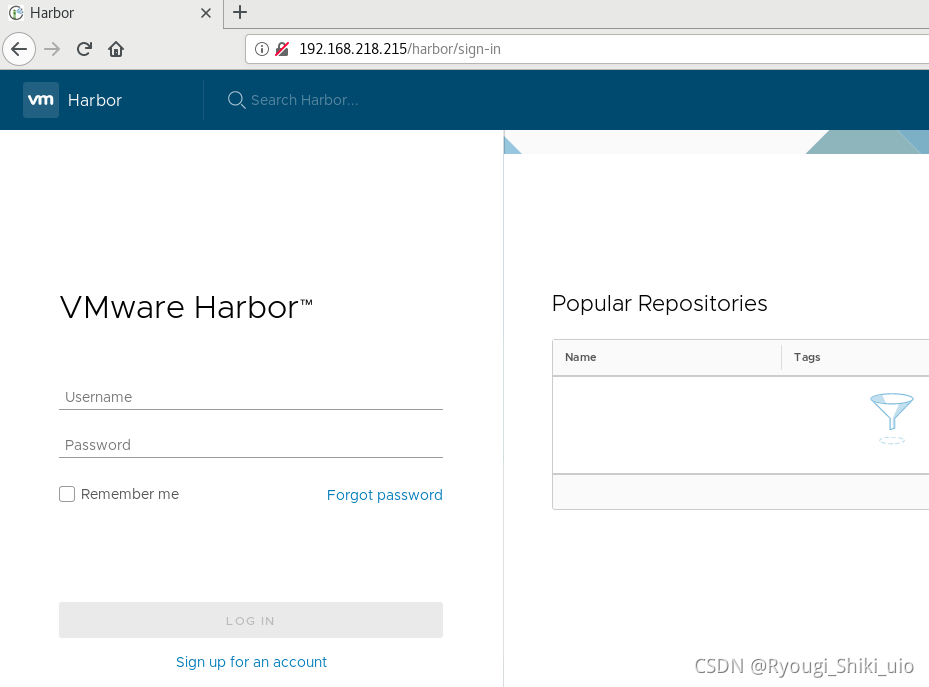The height and width of the screenshot is (687, 929).
Task: Focus the Password input field
Action: [x=251, y=445]
